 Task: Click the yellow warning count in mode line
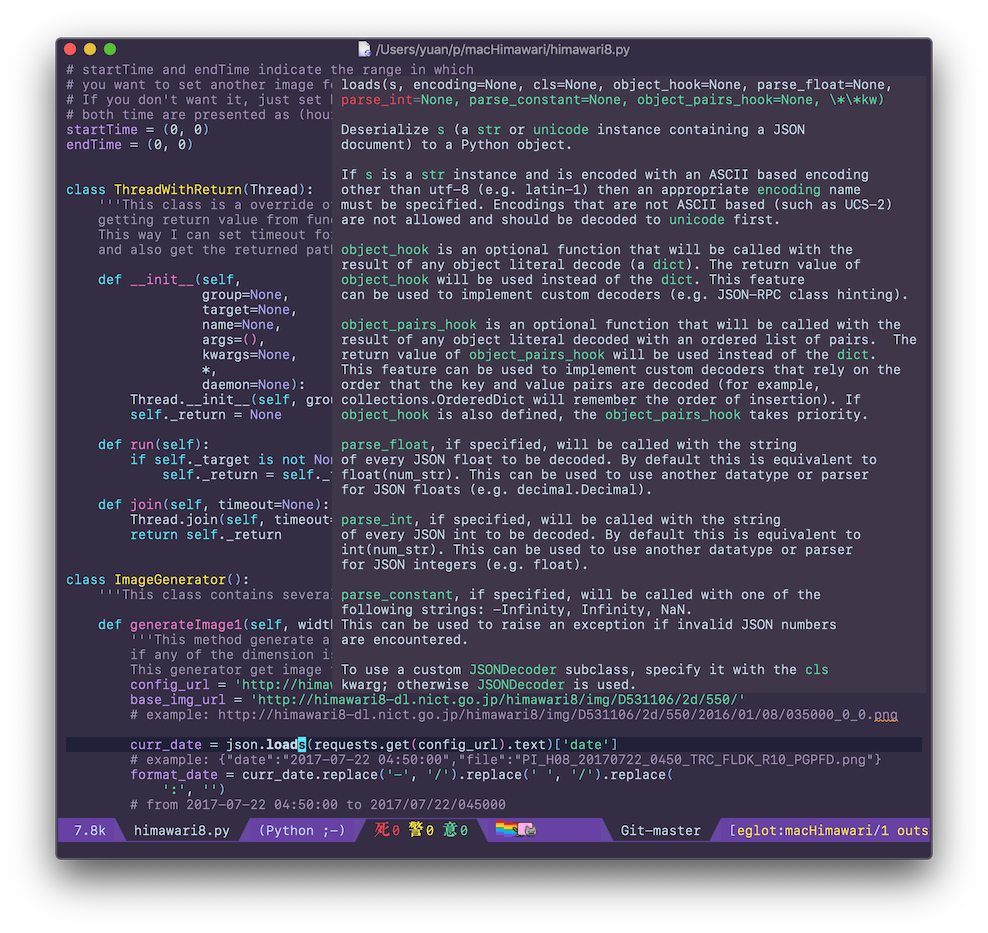(x=421, y=830)
